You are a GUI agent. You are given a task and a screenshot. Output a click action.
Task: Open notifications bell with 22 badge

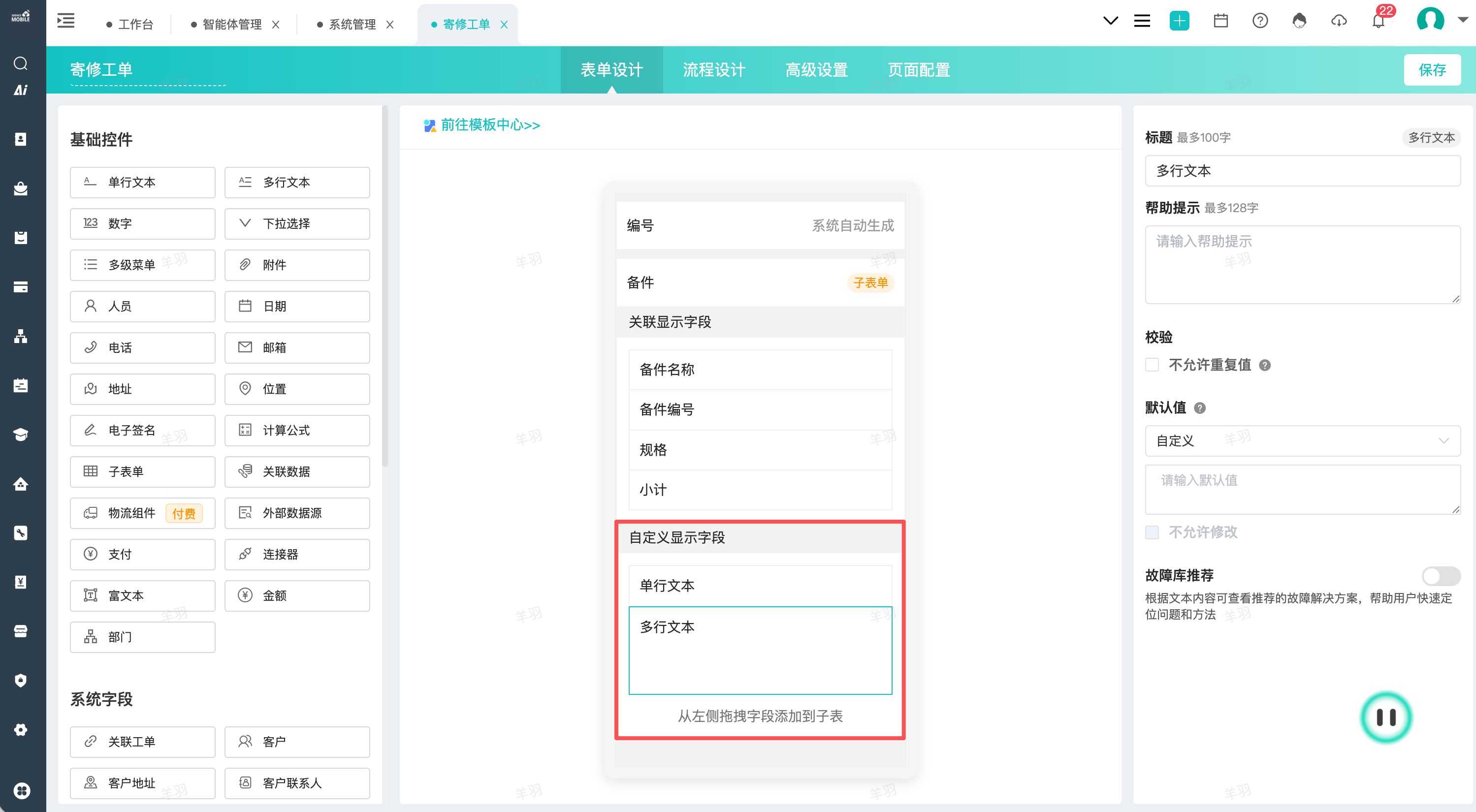1378,21
